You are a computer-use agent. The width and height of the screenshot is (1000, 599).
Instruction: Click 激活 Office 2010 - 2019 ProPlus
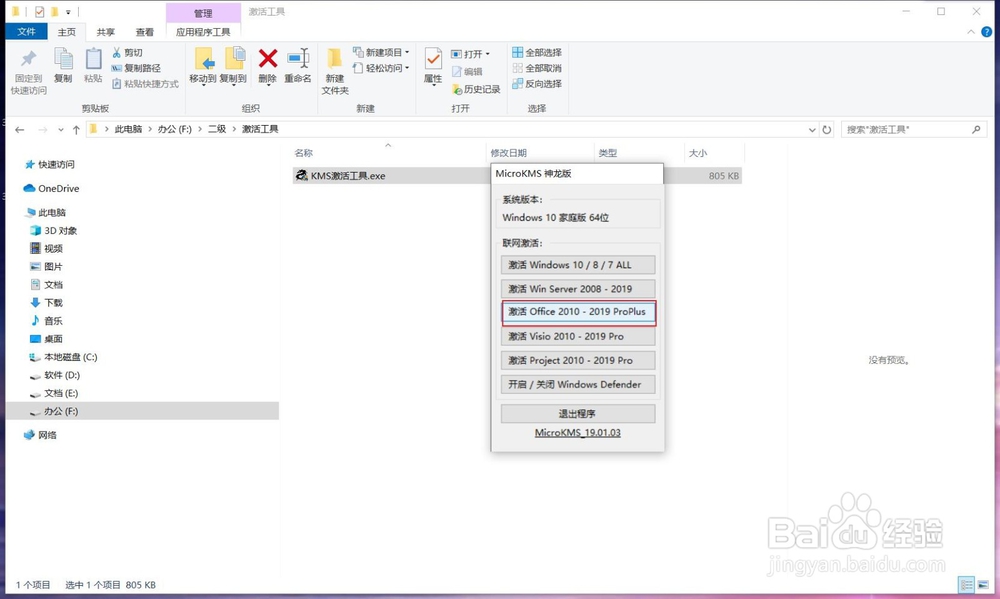(x=577, y=312)
